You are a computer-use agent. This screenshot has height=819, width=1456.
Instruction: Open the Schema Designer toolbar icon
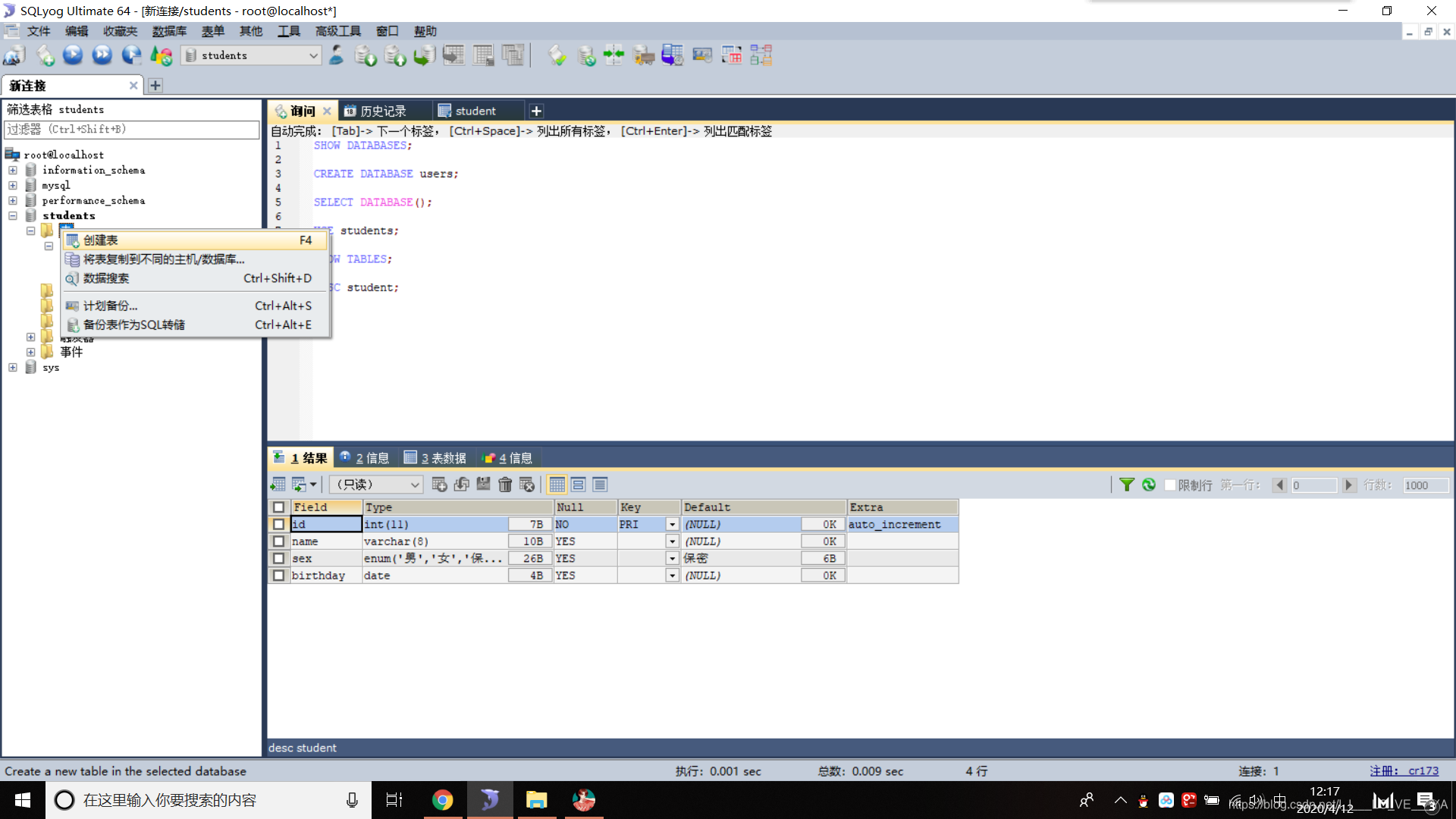point(761,55)
